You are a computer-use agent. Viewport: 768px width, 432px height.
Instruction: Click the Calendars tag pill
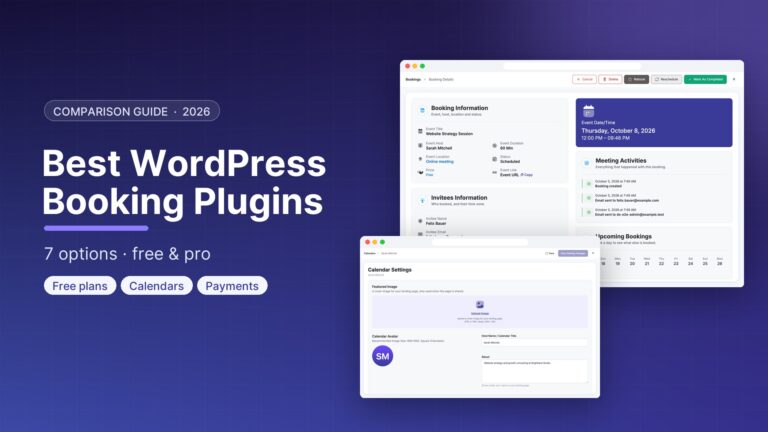pos(157,286)
